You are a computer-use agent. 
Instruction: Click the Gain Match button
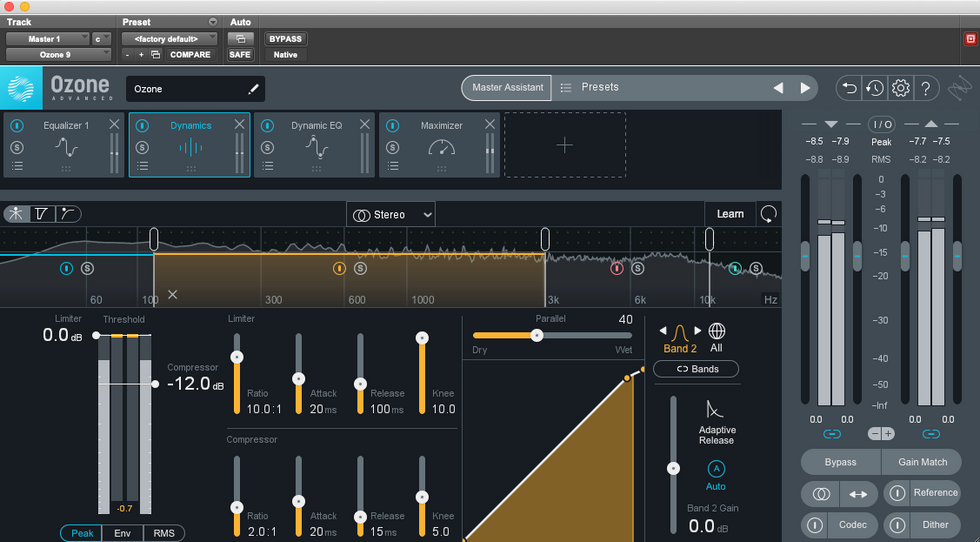tap(922, 462)
